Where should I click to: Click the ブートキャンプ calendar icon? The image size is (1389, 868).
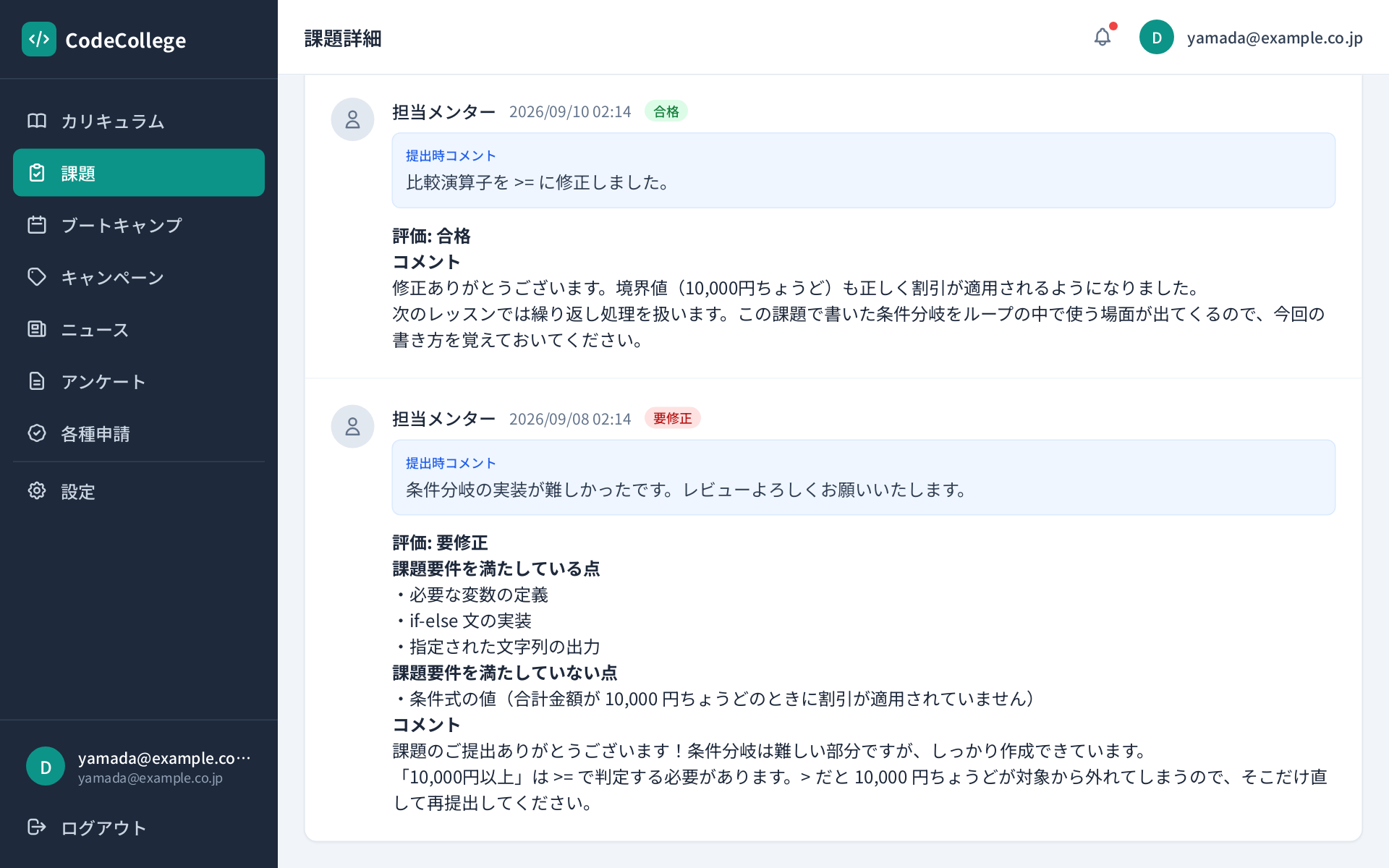click(37, 225)
